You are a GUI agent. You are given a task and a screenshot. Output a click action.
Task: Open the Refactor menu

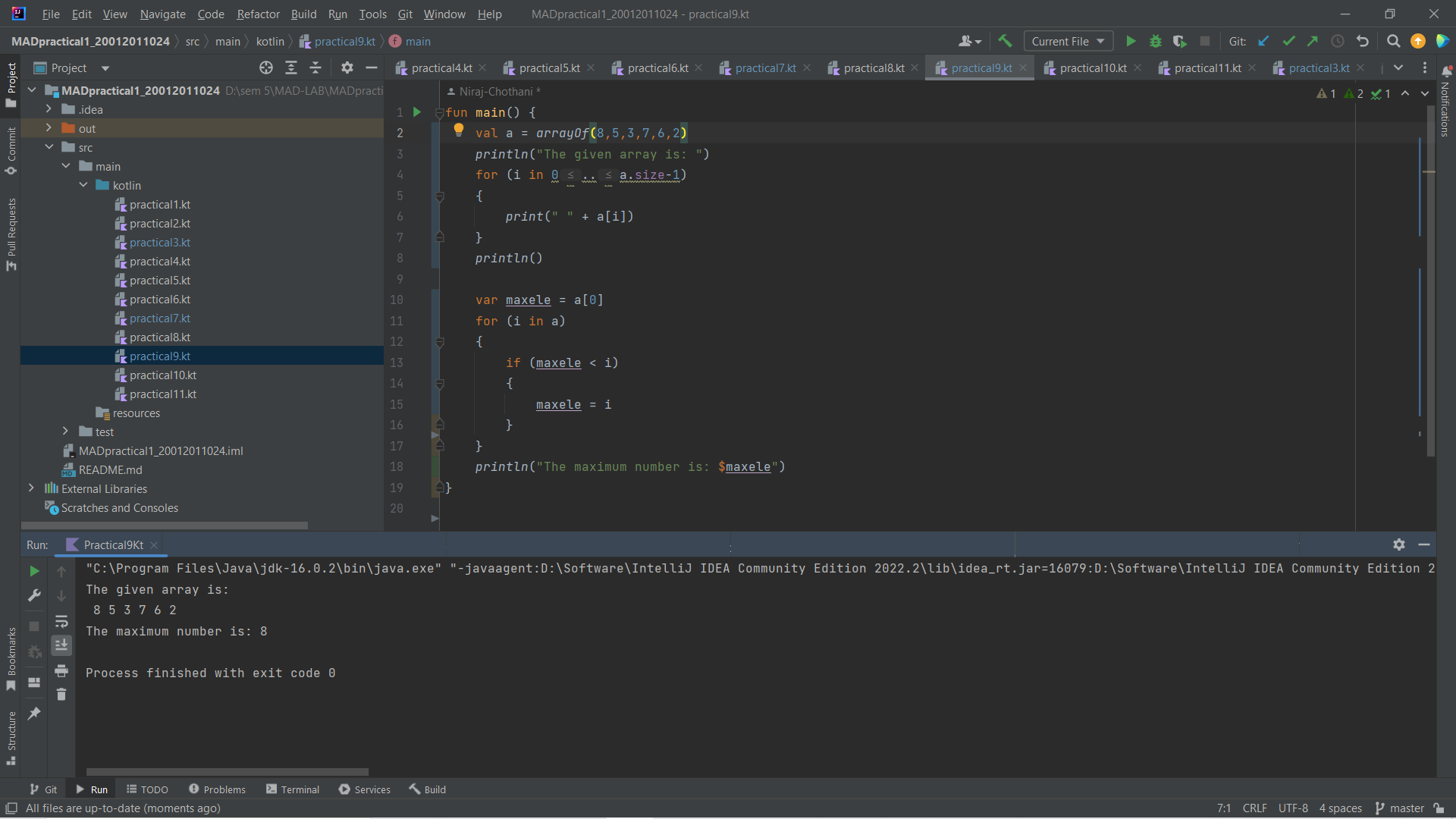point(258,14)
